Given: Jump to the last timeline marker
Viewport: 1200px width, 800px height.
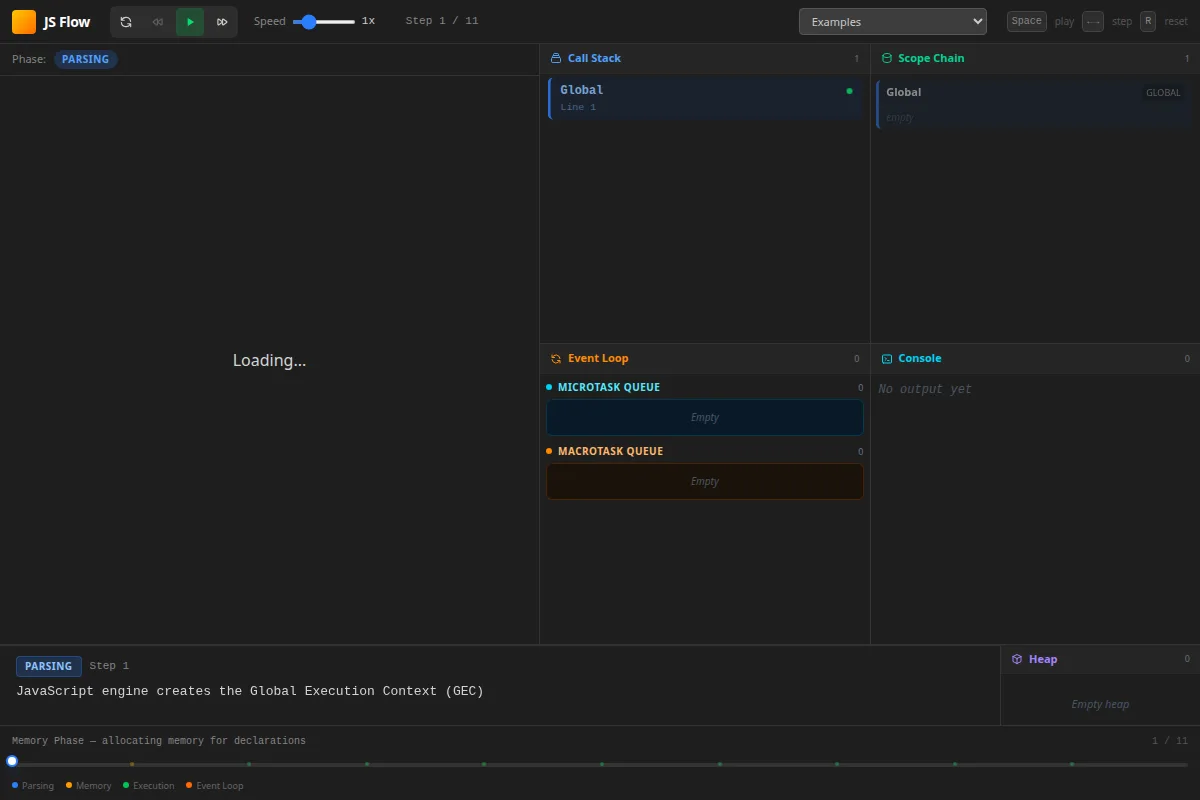Looking at the screenshot, I should pos(1072,764).
